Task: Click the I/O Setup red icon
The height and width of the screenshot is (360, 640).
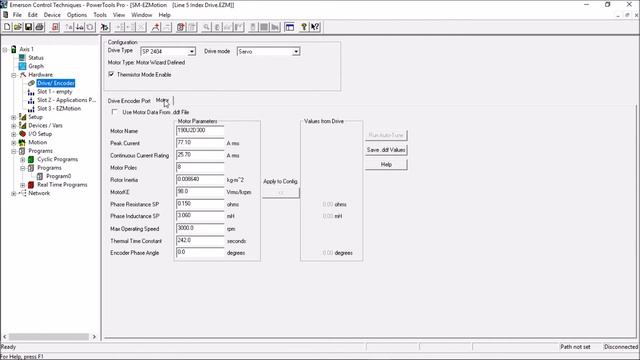Action: (22, 134)
